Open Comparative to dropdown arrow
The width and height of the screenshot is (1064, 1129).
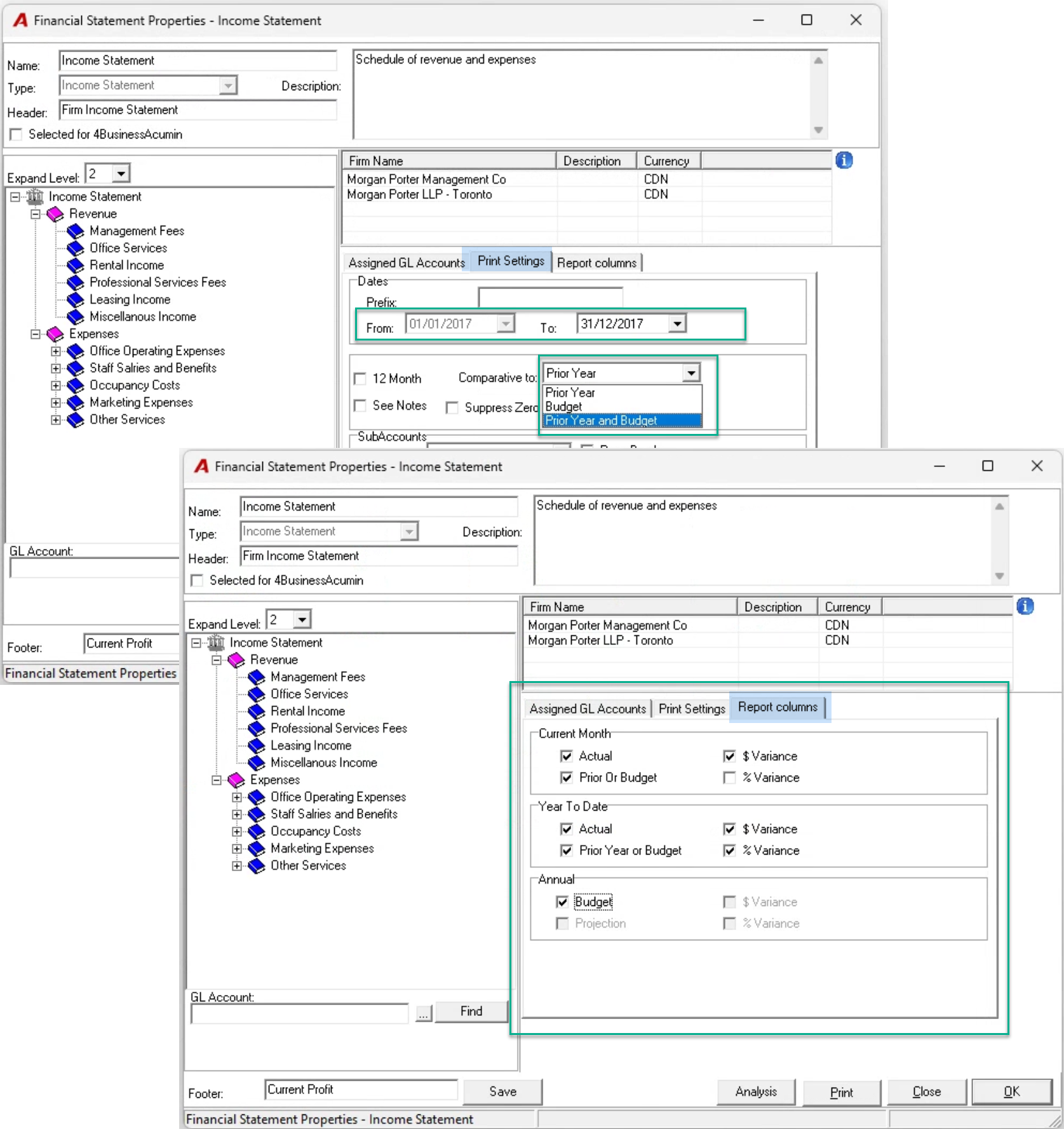pos(691,373)
